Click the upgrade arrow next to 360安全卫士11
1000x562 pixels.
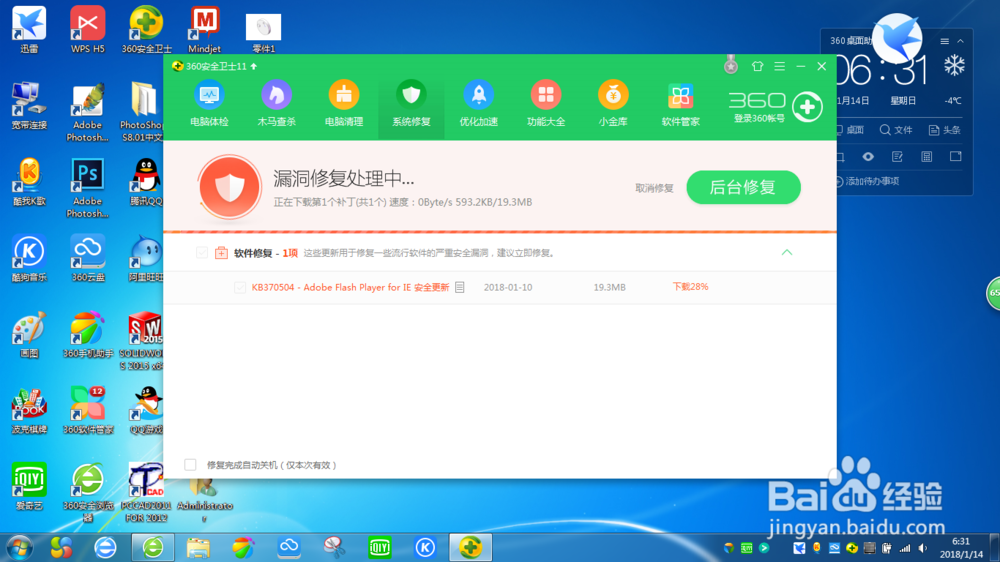254,66
